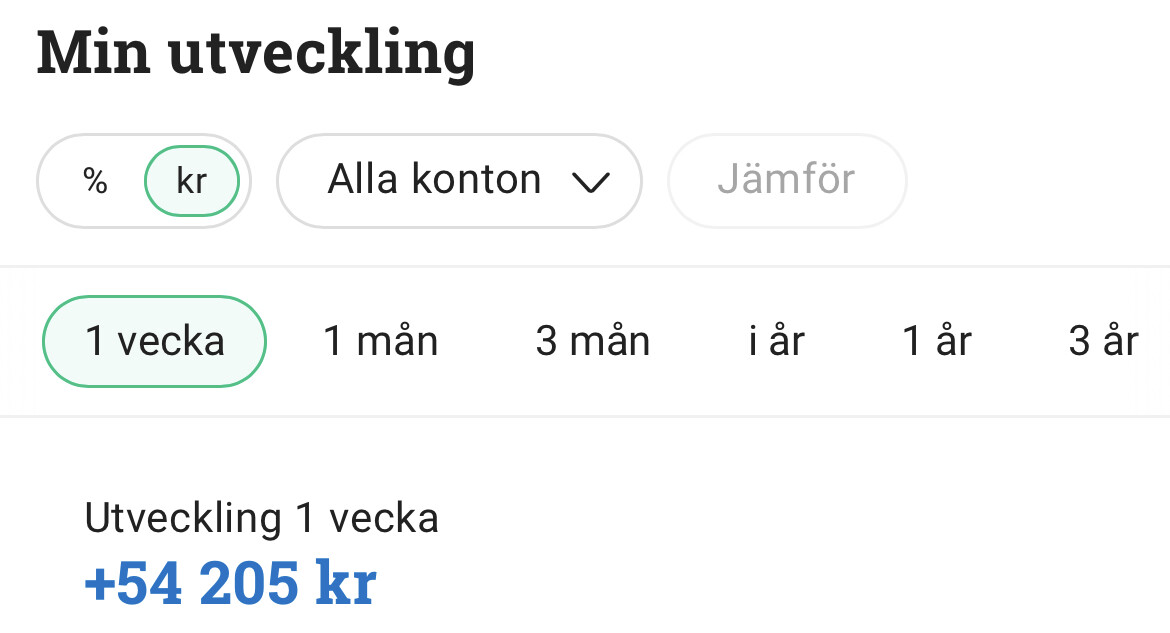
Task: Open the Alla konton account dropdown
Action: point(459,181)
